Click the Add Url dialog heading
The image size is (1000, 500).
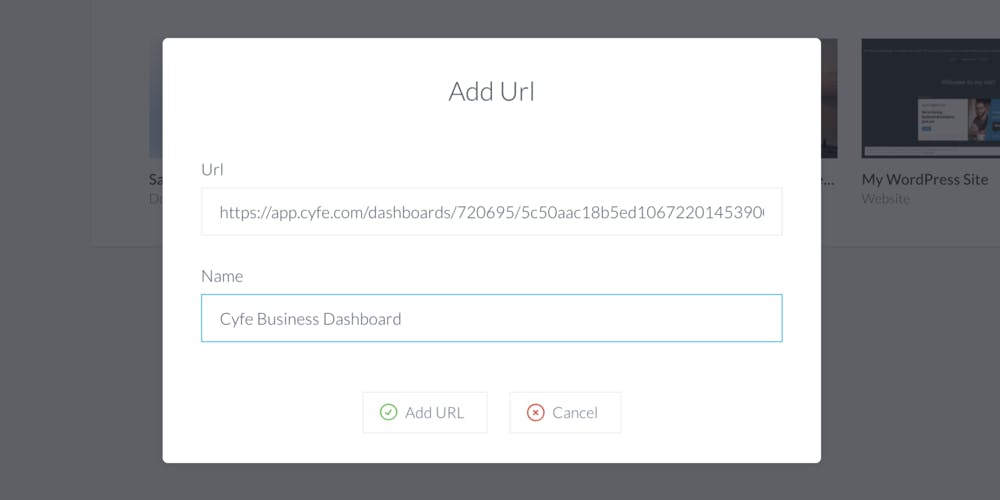[x=491, y=91]
